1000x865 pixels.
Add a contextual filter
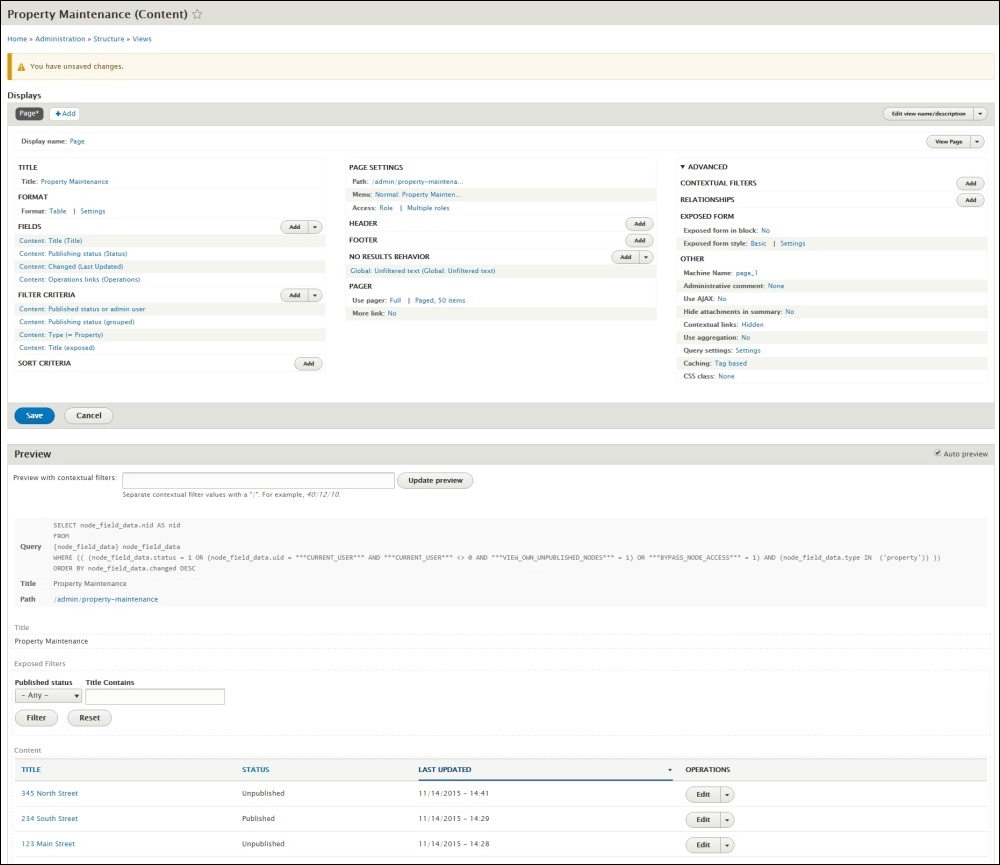pos(971,183)
